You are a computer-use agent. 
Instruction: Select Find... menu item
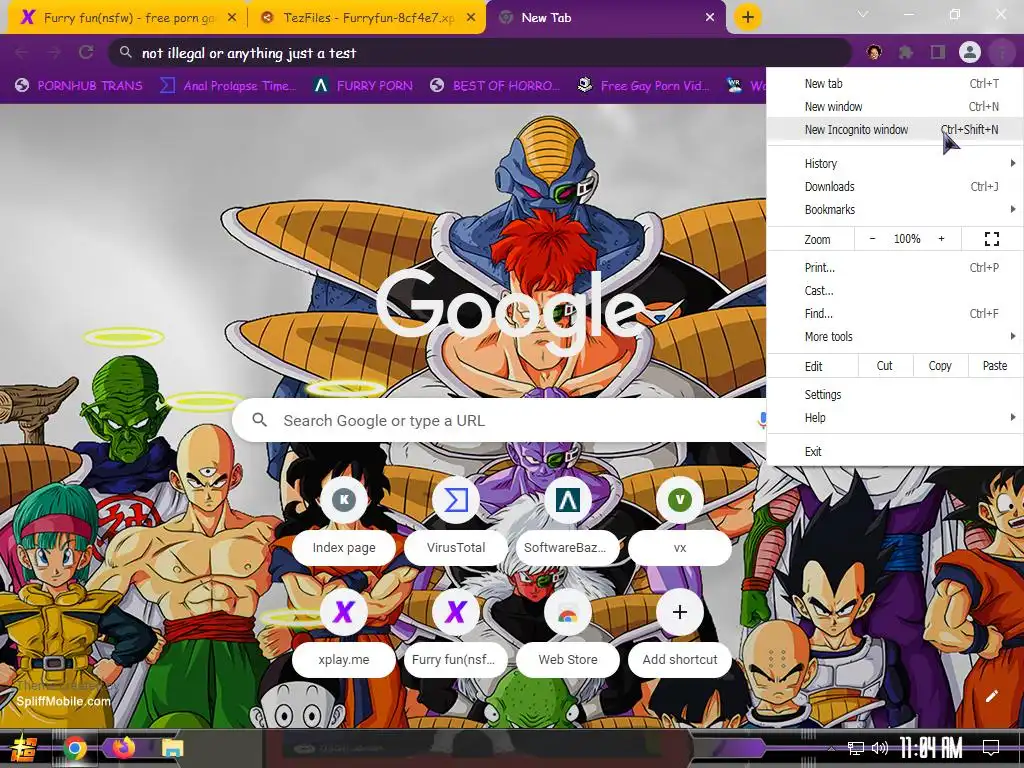(895, 313)
